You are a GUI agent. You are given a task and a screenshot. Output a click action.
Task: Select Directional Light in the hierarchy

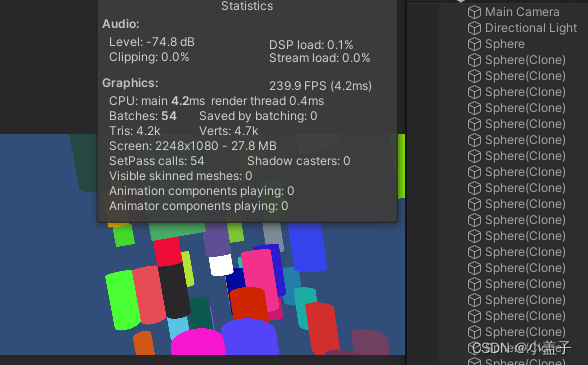(531, 28)
